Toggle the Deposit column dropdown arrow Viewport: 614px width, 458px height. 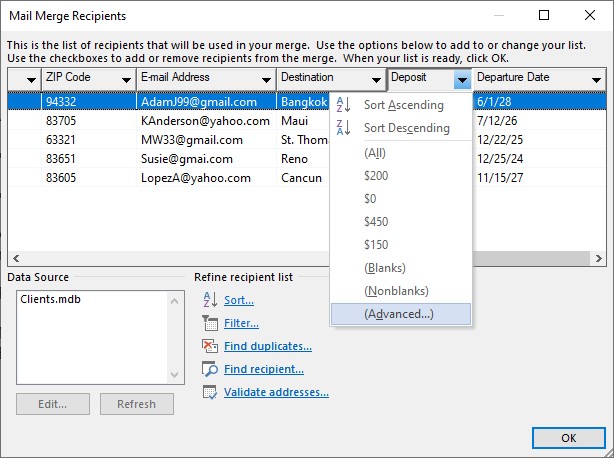click(x=462, y=80)
